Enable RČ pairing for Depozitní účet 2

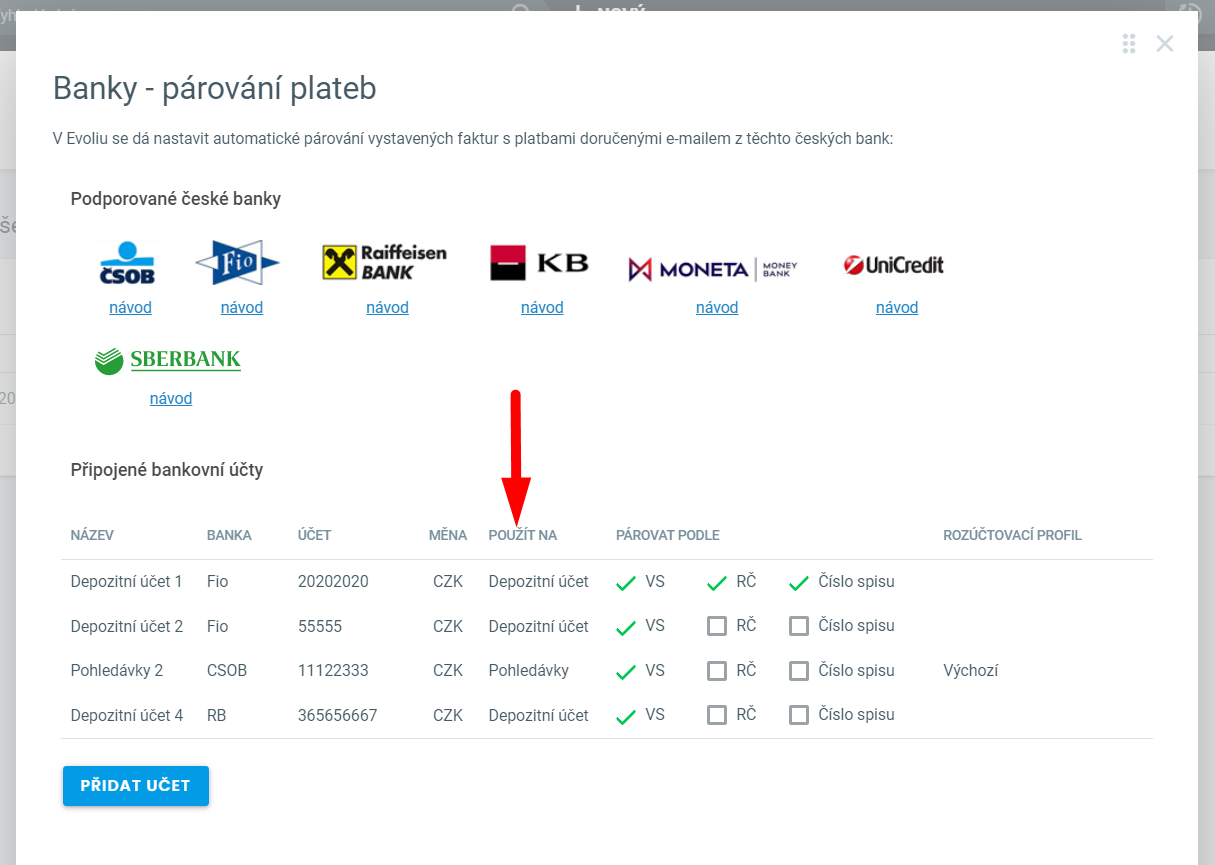(x=717, y=626)
